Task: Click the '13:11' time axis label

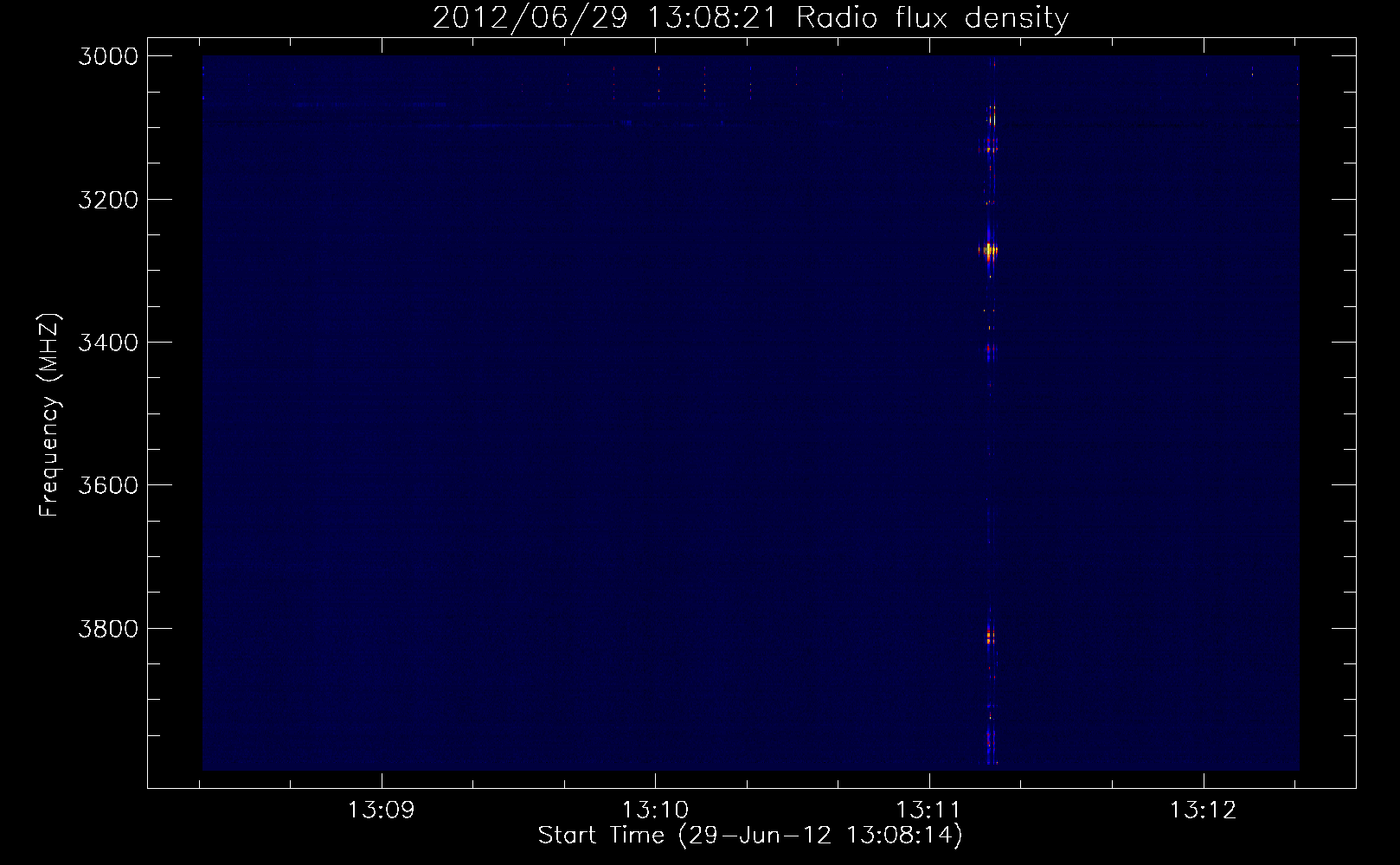Action: coord(928,811)
